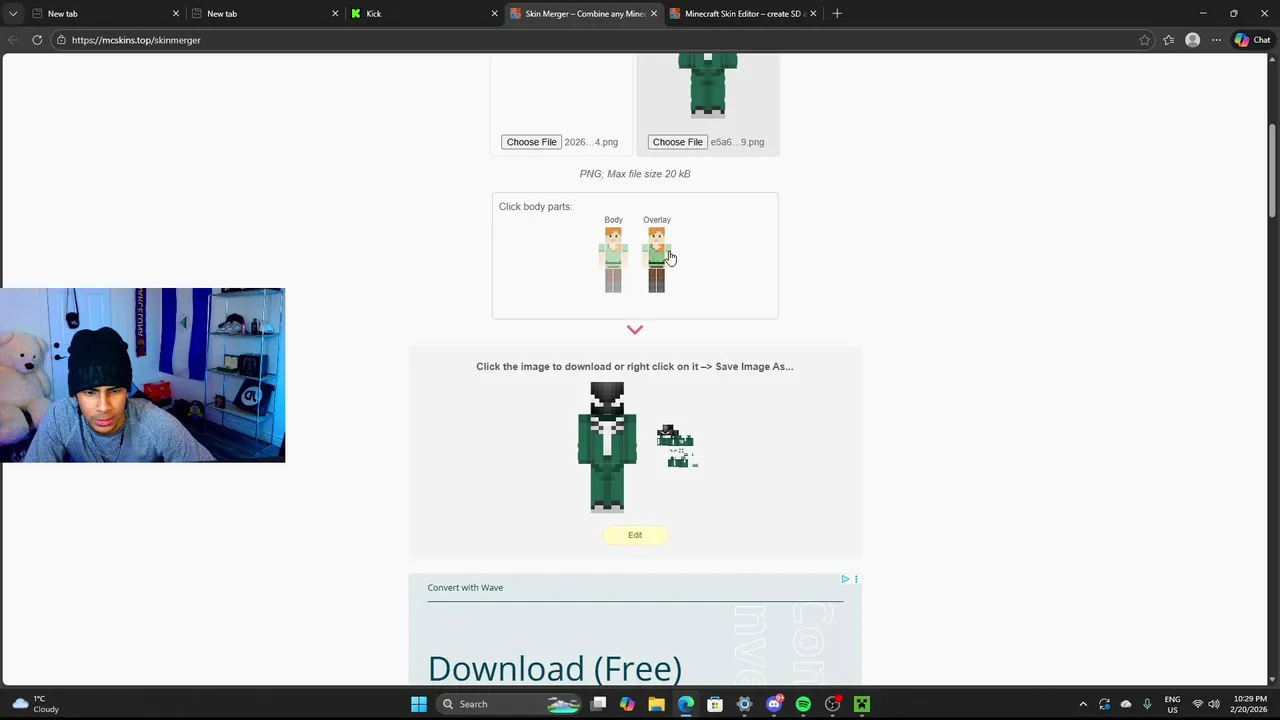Close the Kick tab
Viewport: 1280px width, 720px height.
[x=494, y=14]
